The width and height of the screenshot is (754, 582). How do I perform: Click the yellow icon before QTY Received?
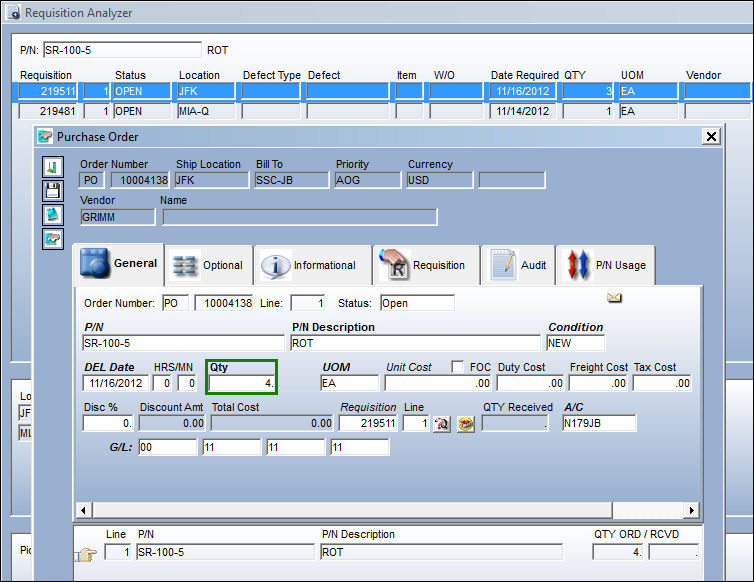pyautogui.click(x=465, y=424)
